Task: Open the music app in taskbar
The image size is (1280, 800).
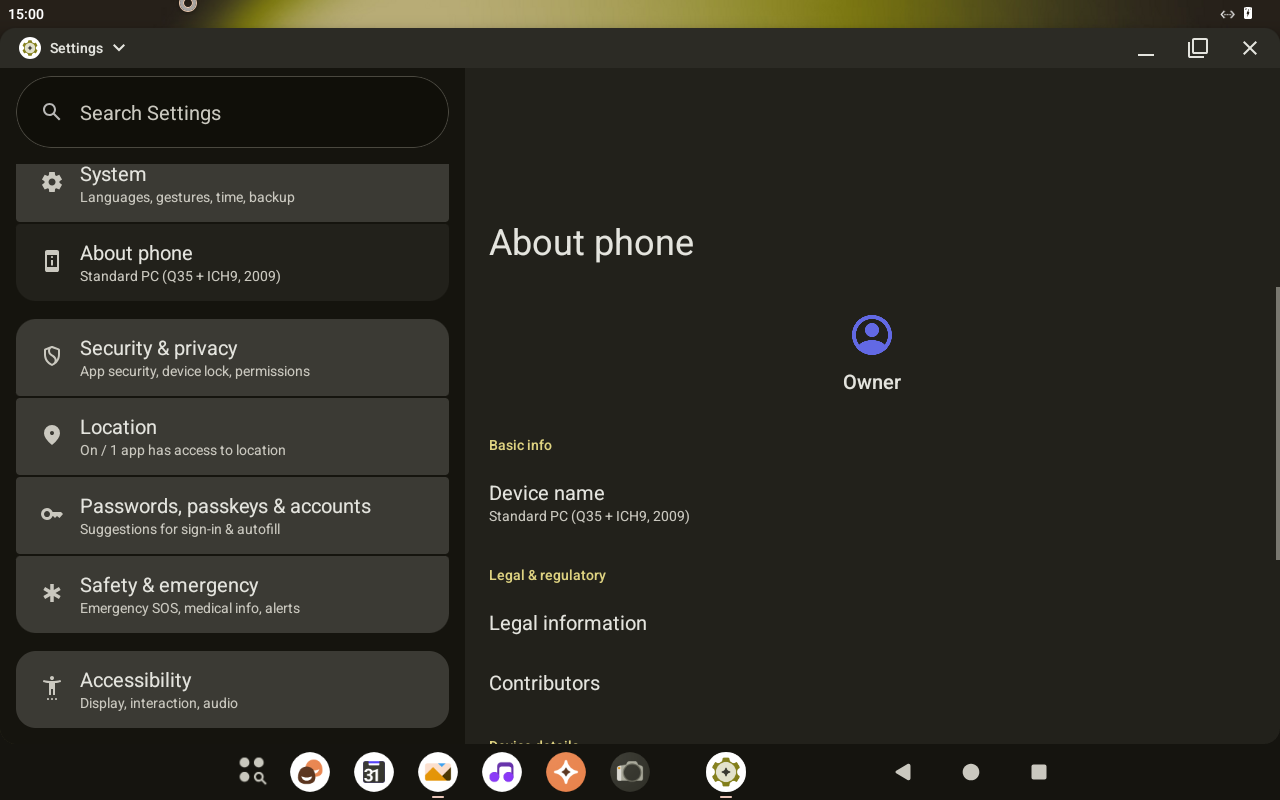Action: pyautogui.click(x=502, y=772)
